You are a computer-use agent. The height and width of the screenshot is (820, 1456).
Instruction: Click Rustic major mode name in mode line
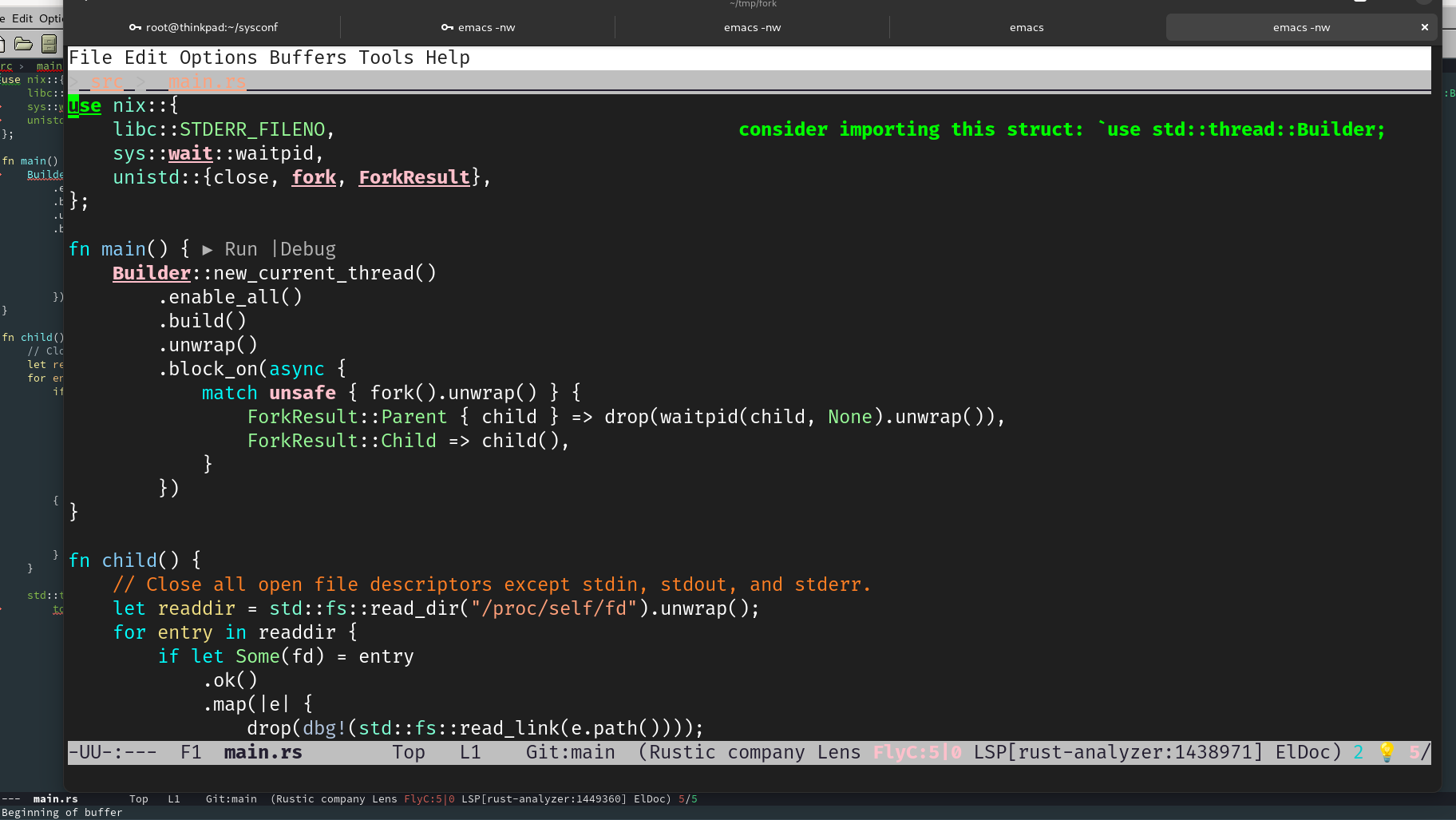click(x=682, y=752)
